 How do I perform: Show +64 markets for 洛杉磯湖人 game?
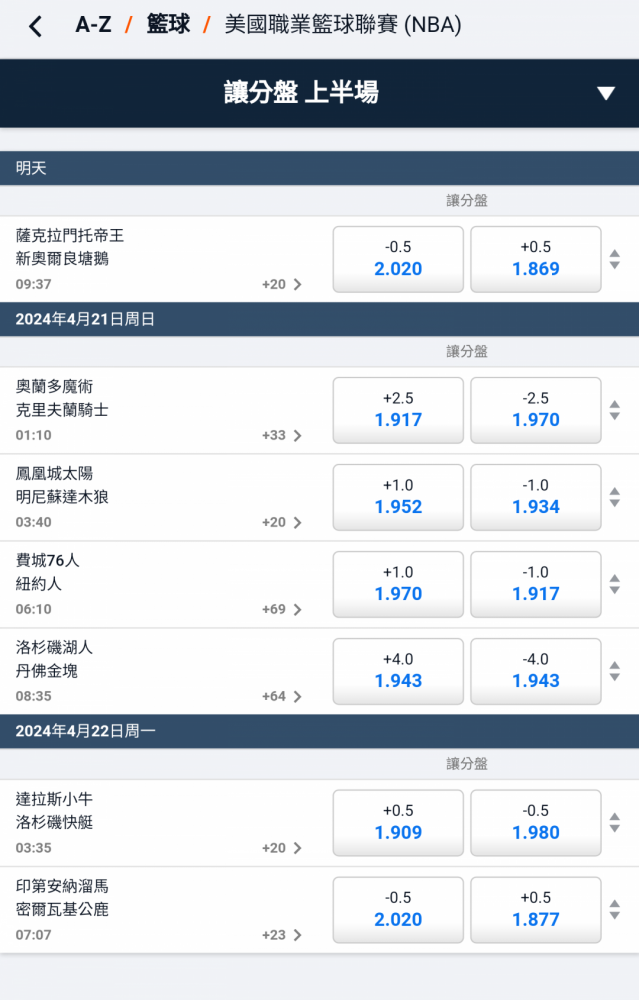coord(282,696)
